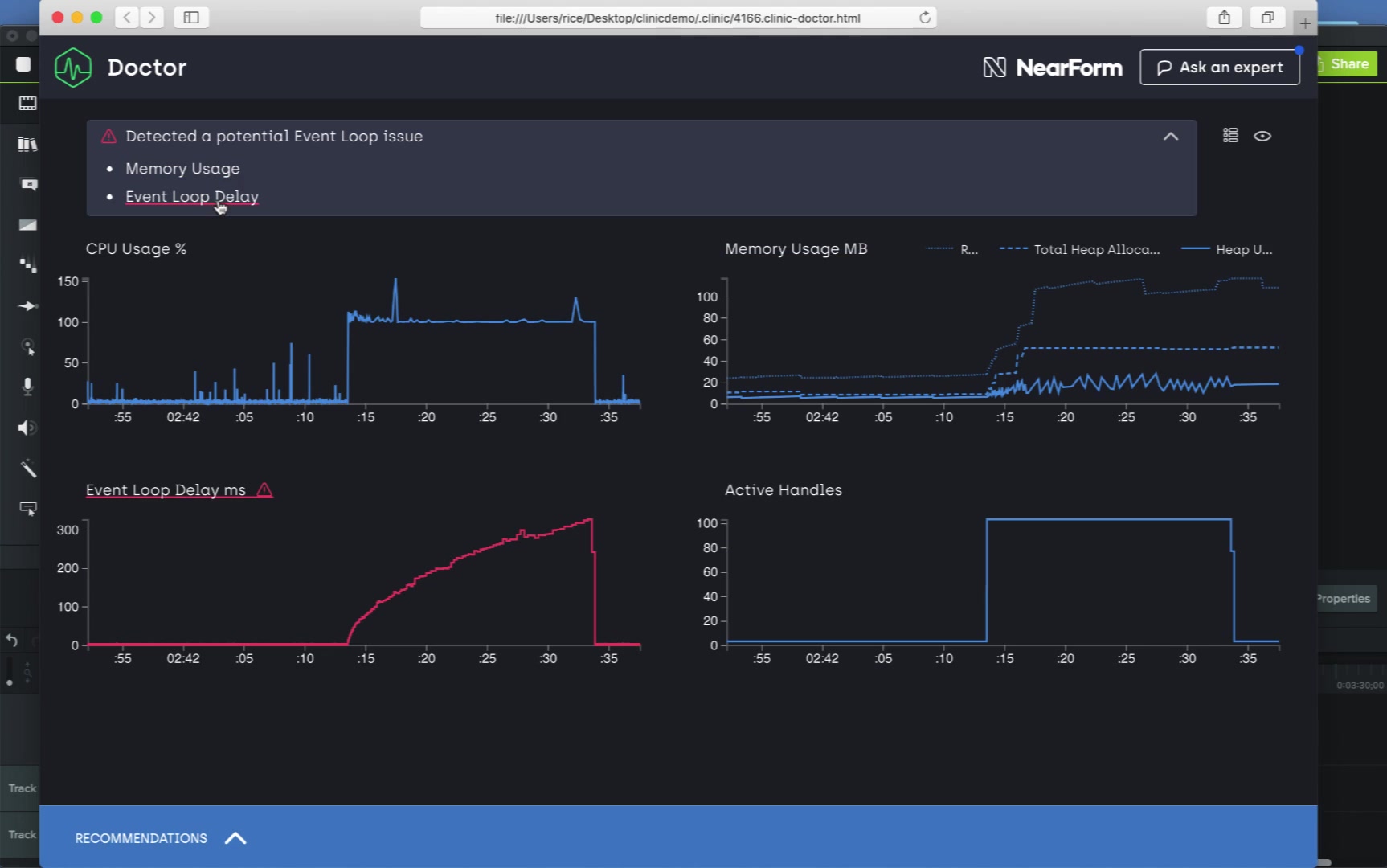This screenshot has width=1387, height=868.
Task: Open Behaviors in the background editor
Action: [27, 265]
